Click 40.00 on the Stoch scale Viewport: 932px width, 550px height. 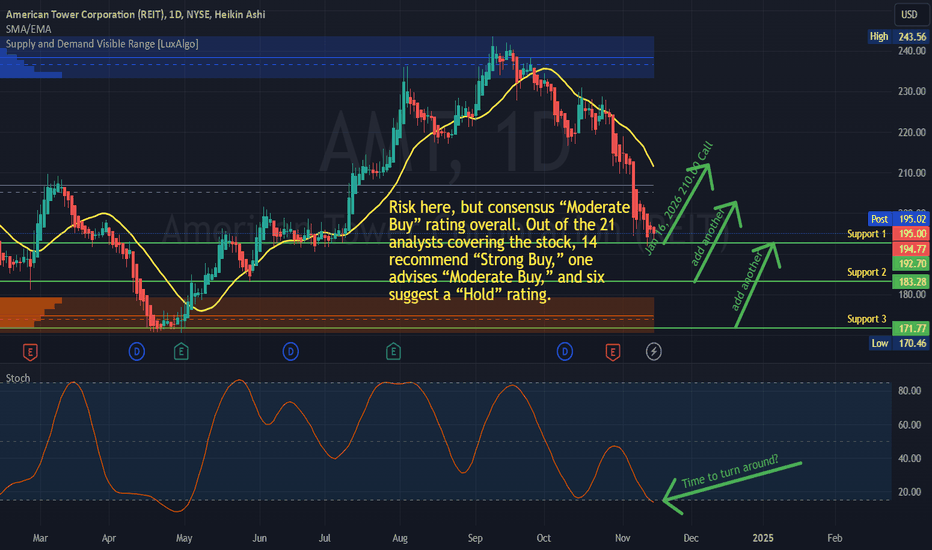click(x=909, y=458)
